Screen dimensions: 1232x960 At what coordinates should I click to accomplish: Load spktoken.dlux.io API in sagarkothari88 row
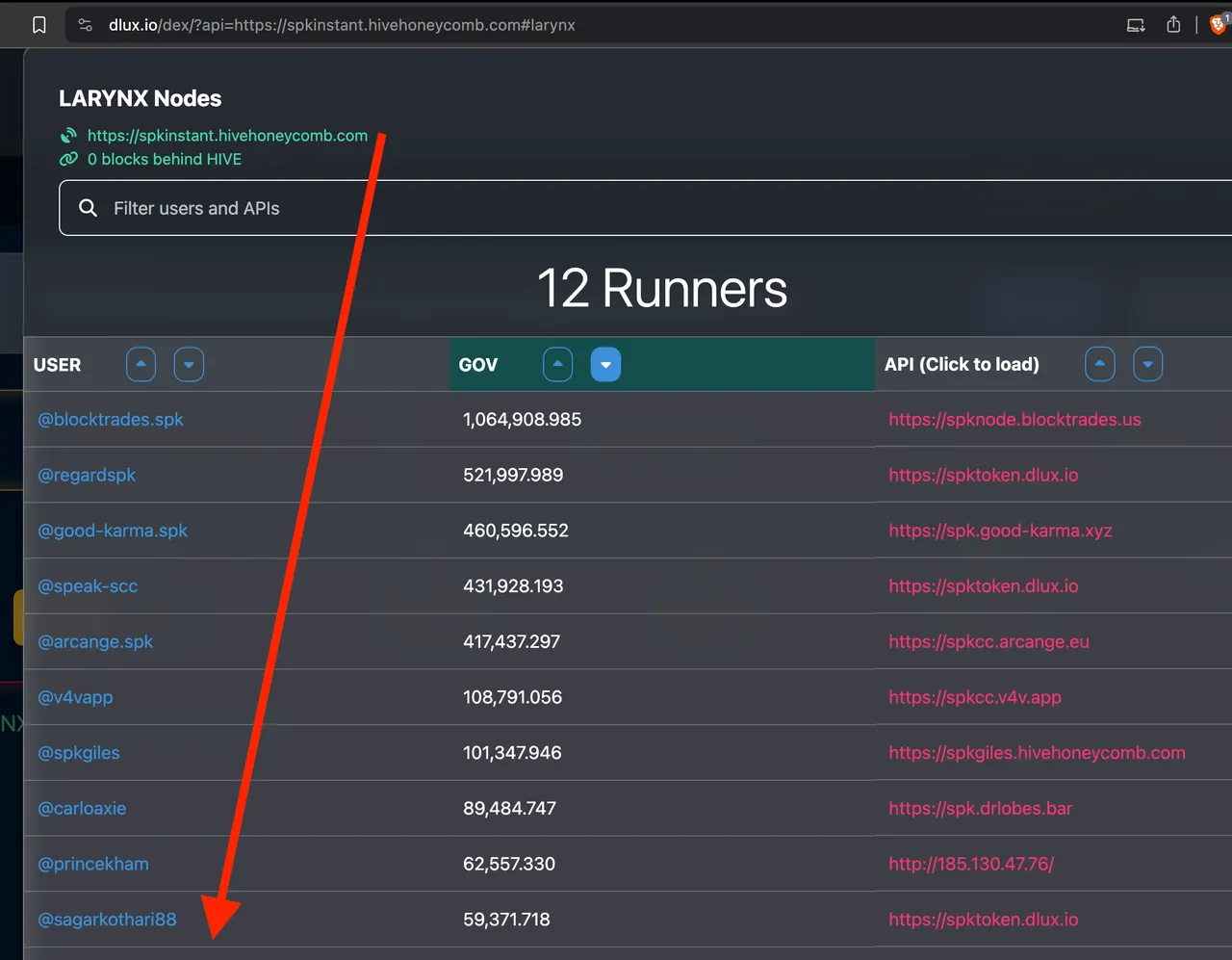pyautogui.click(x=984, y=920)
